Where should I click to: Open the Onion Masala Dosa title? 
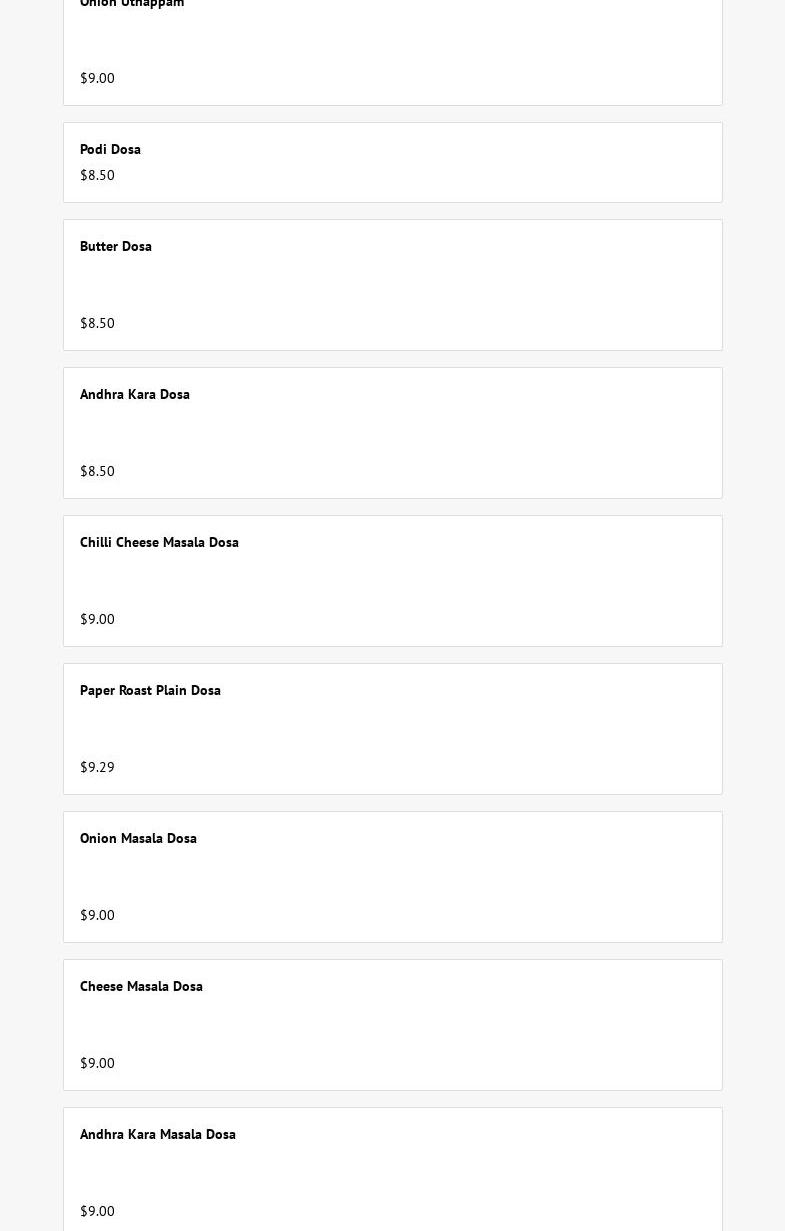click(138, 838)
